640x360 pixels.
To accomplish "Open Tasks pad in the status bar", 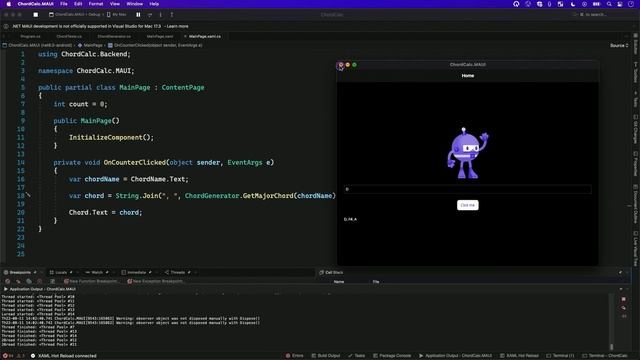I will (x=357, y=356).
